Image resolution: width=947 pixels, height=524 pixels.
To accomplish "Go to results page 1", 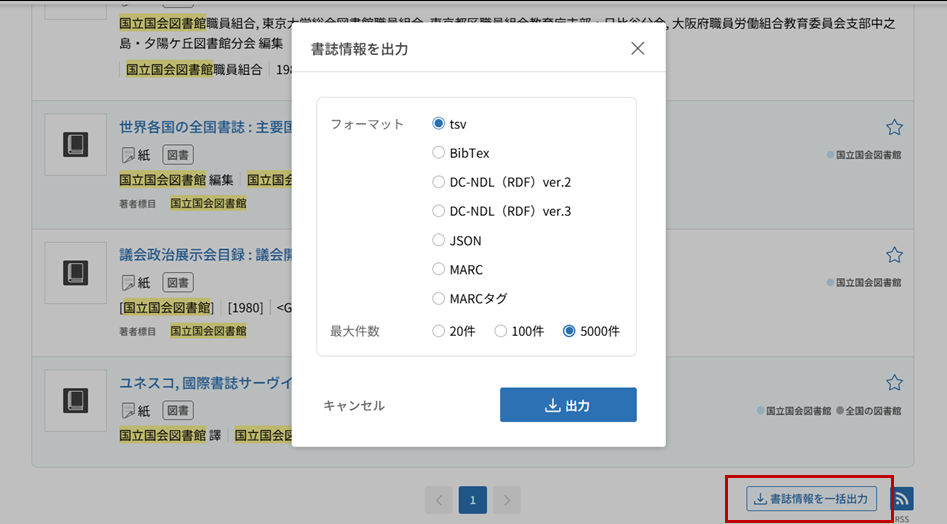I will tap(473, 500).
